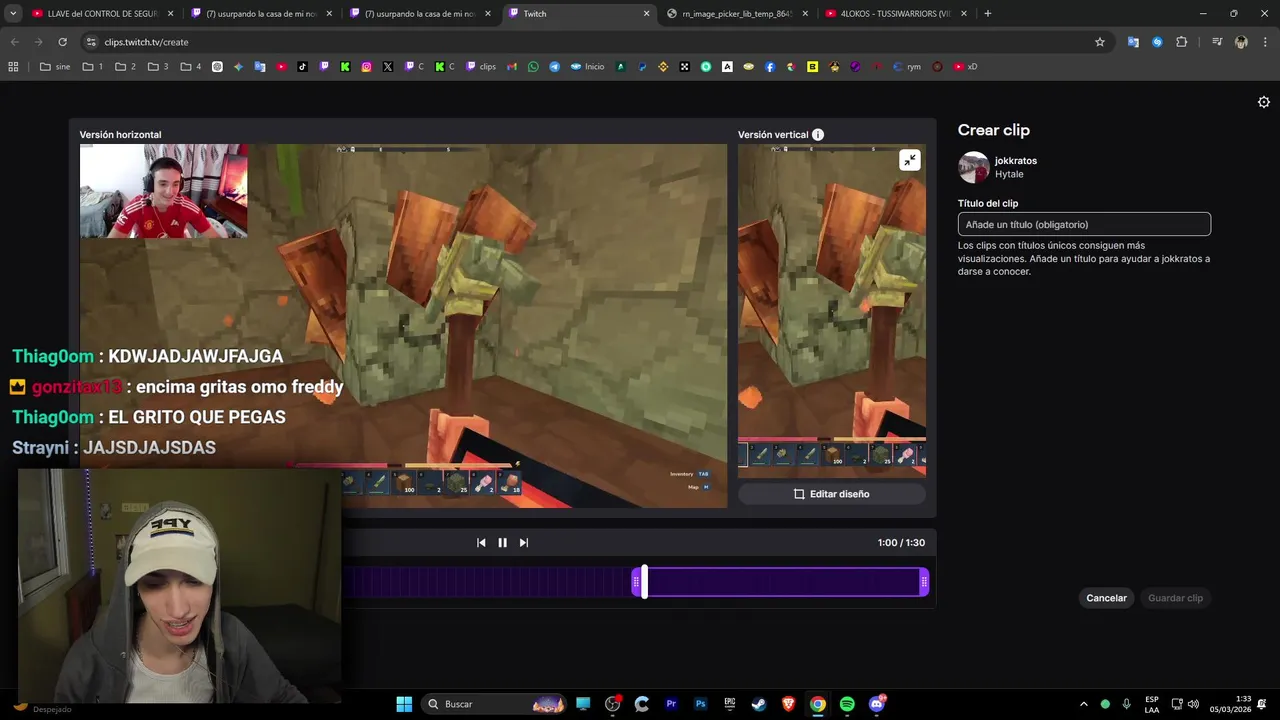The height and width of the screenshot is (720, 1280).
Task: Open a new browser tab
Action: coord(988,14)
